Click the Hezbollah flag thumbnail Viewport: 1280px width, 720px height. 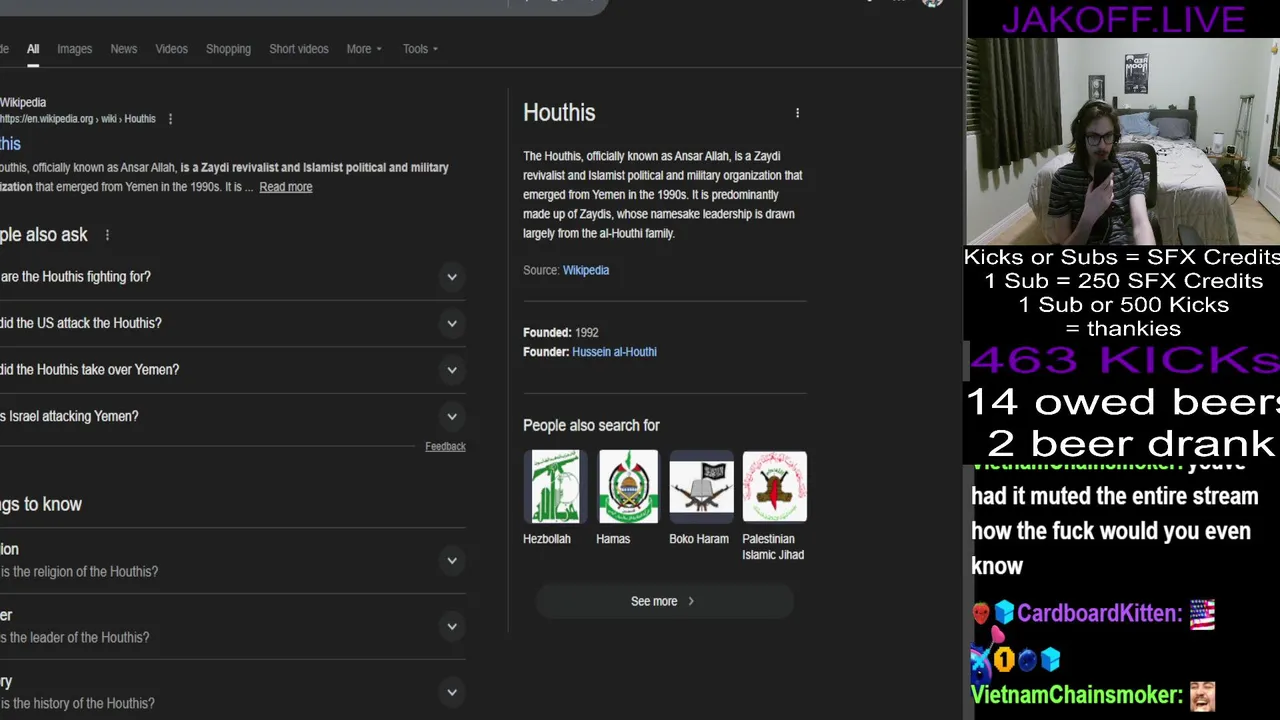coord(555,487)
